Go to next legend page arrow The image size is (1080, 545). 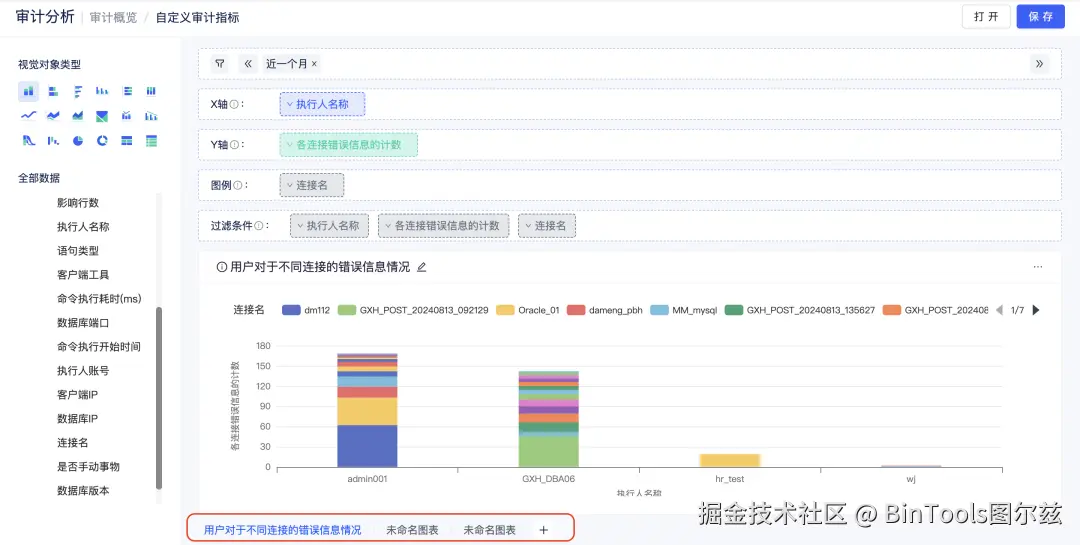(x=1035, y=310)
